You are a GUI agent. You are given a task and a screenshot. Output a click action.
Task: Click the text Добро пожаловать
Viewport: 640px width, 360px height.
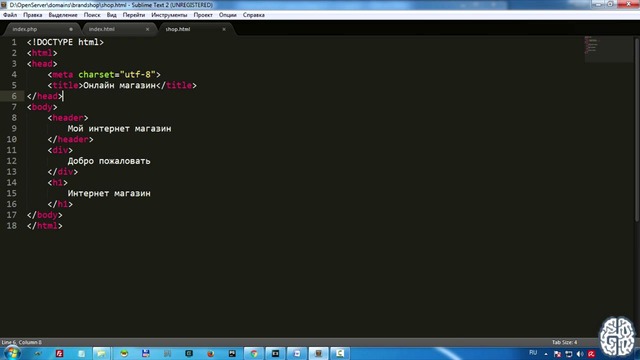tap(109, 161)
